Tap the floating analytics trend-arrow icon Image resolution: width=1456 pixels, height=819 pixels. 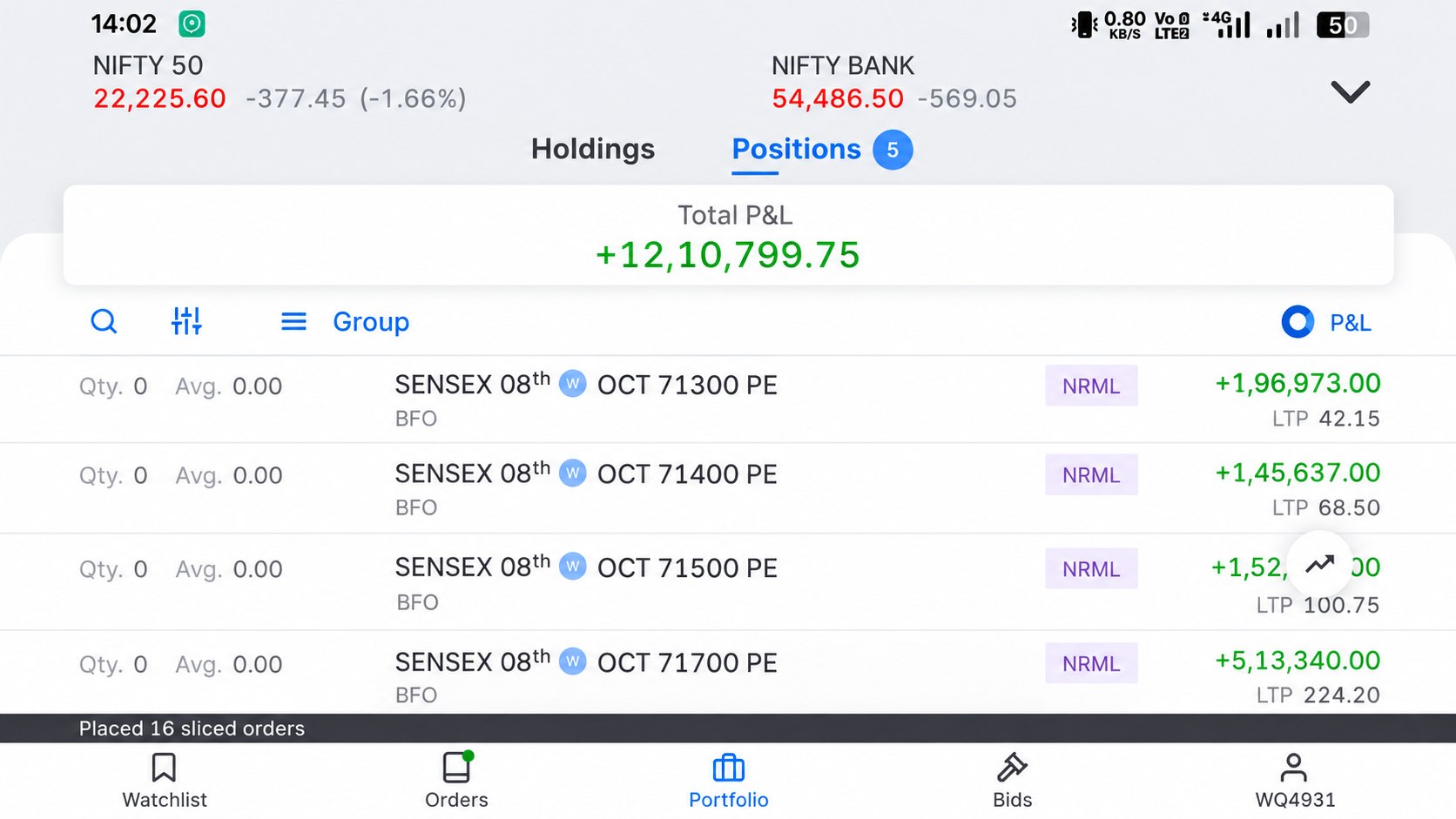coord(1319,564)
